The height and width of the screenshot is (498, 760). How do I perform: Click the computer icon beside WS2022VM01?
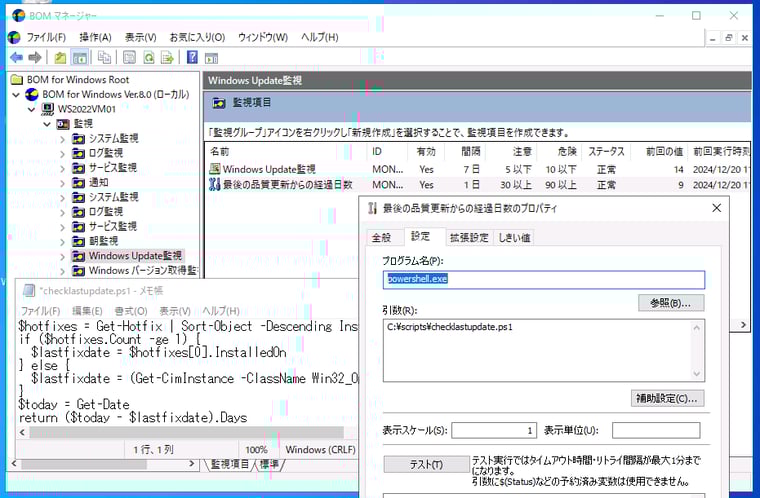48,109
